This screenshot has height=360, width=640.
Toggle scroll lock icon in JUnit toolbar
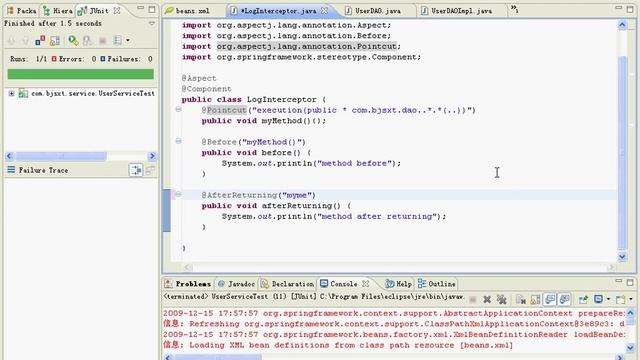tap(55, 40)
